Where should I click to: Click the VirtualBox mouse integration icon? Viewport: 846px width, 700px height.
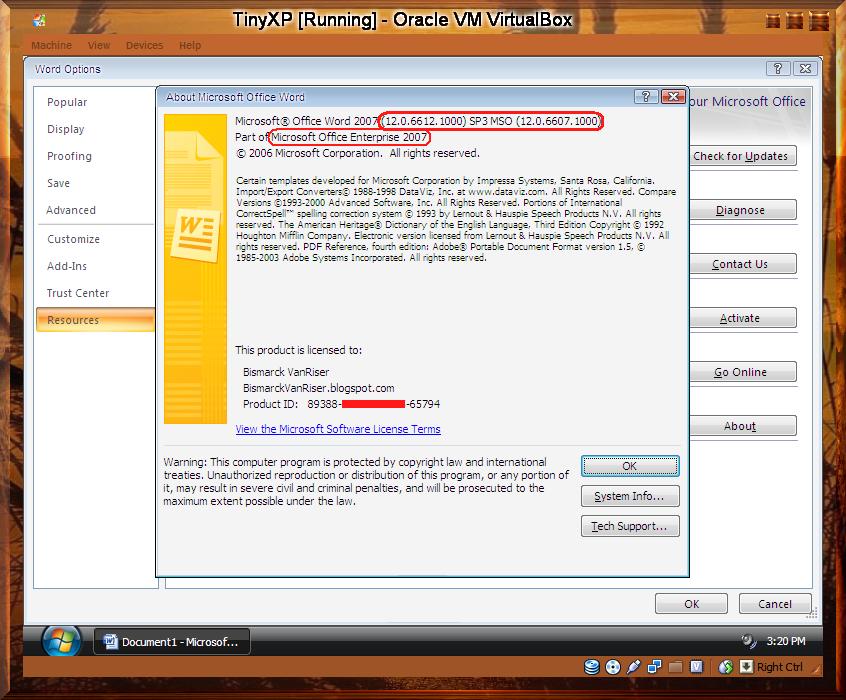tap(726, 667)
